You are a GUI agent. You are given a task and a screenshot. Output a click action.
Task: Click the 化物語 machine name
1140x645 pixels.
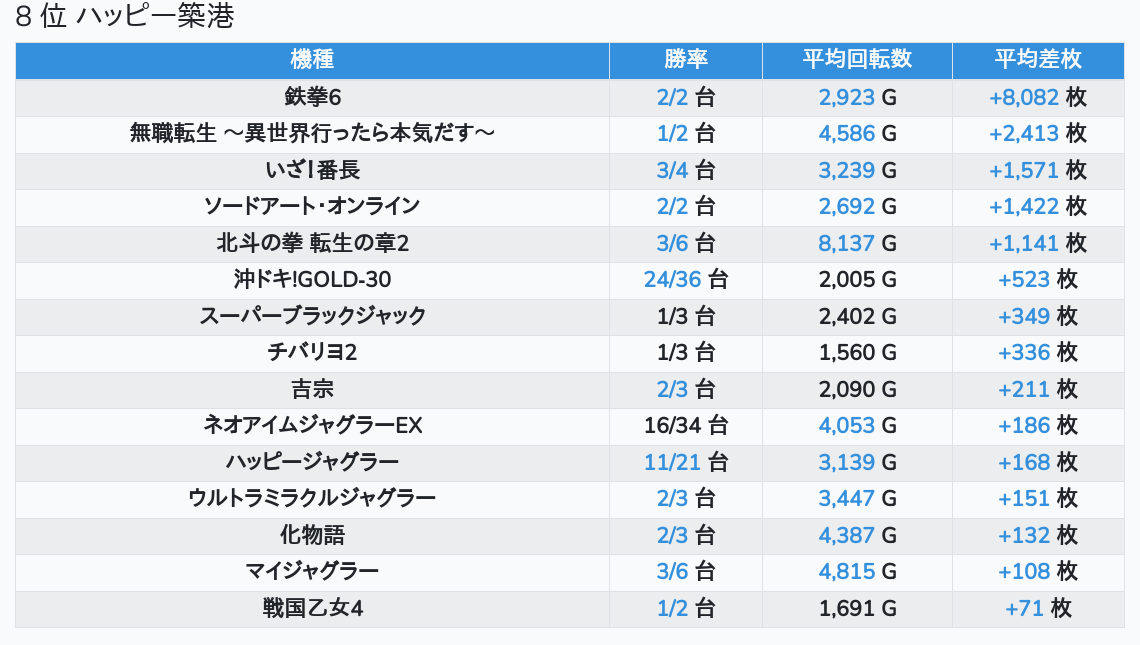312,535
